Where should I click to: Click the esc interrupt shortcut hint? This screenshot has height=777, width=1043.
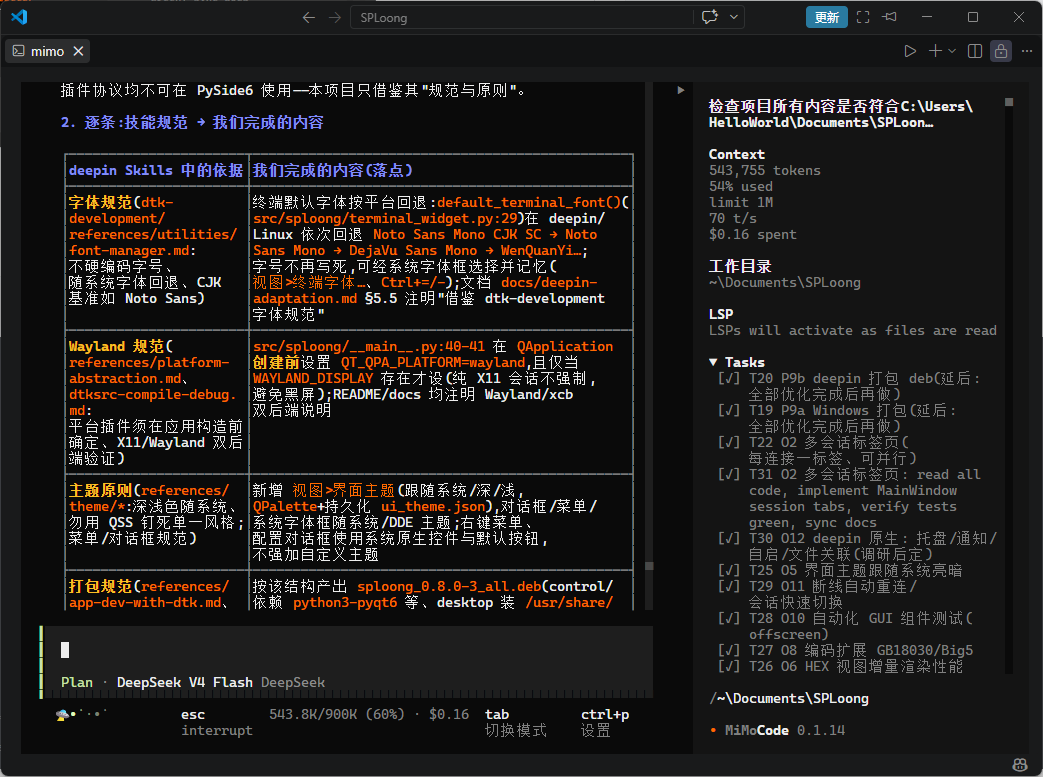point(217,722)
